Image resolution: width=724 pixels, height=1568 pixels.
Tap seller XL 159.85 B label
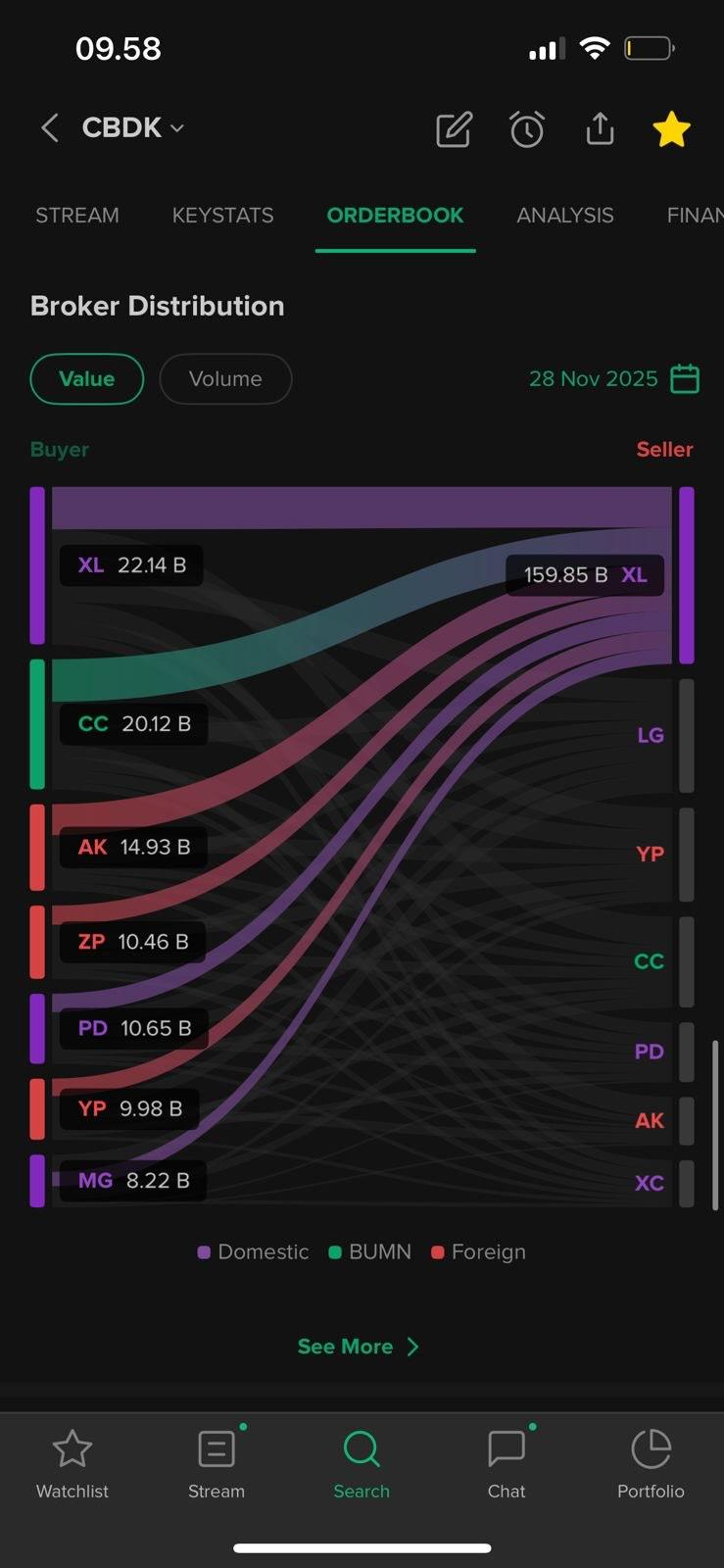(x=585, y=575)
